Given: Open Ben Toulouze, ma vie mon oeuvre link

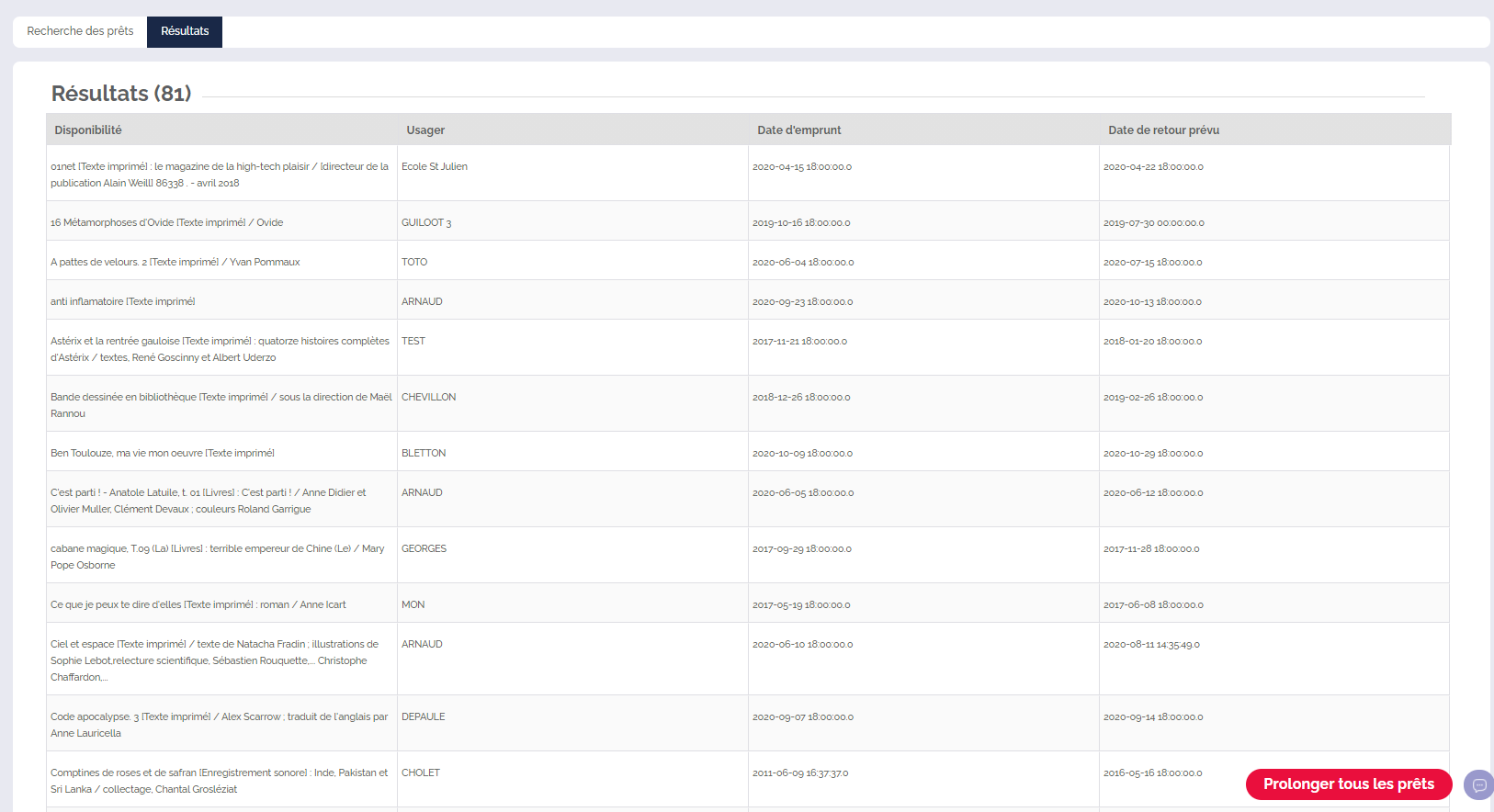Looking at the screenshot, I should click(162, 453).
